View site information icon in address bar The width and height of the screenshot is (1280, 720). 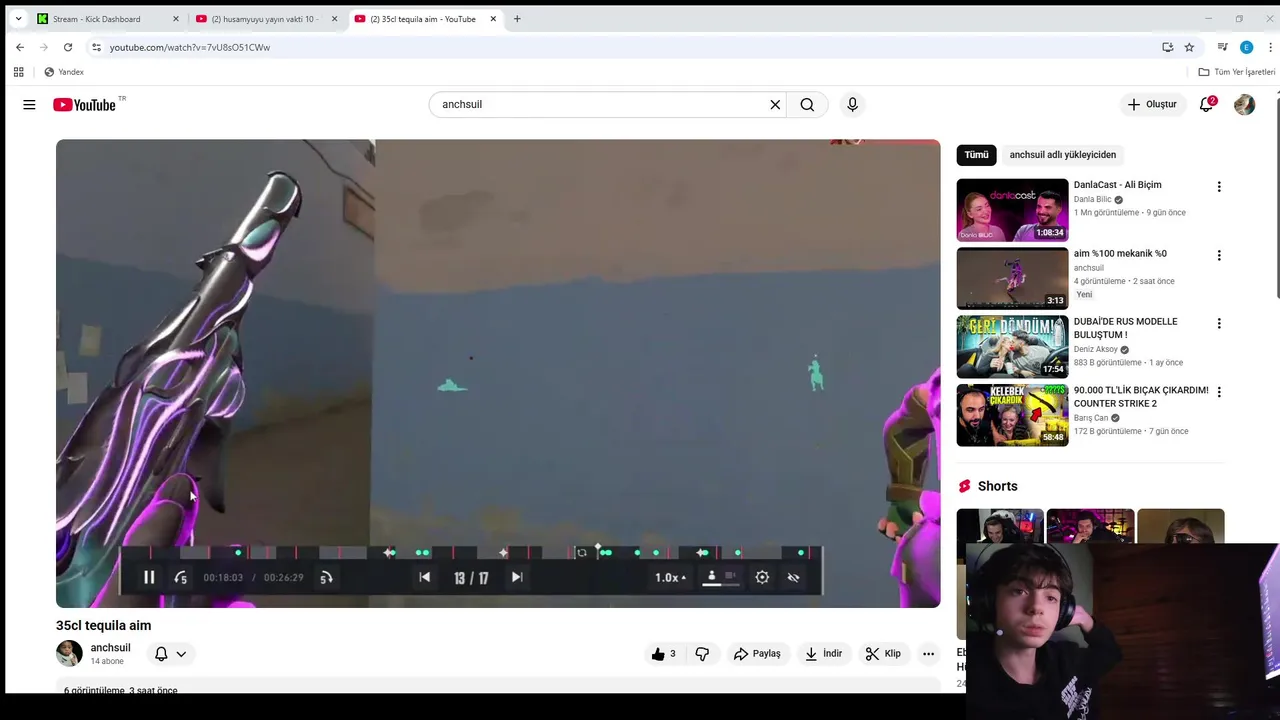coord(96,47)
